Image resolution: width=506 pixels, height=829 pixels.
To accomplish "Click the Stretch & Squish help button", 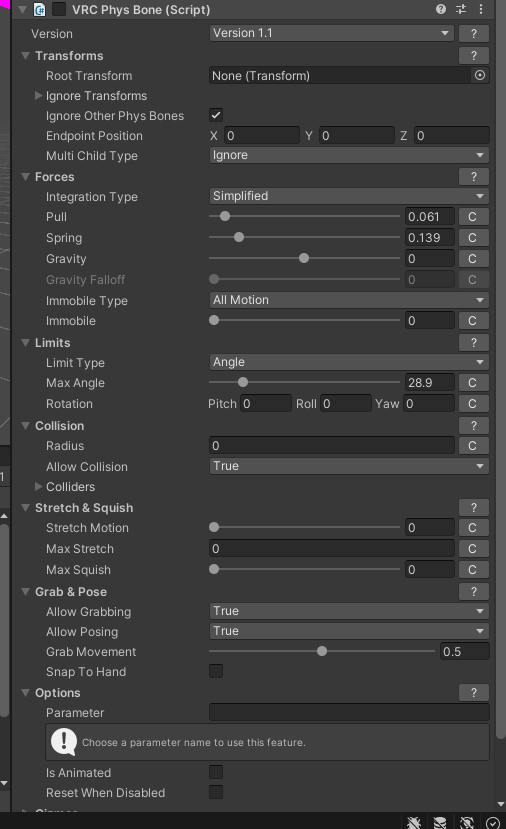I will (473, 508).
